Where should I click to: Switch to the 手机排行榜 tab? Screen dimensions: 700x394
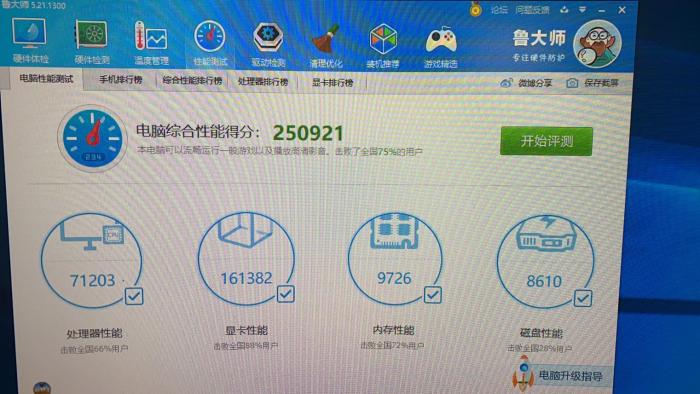pyautogui.click(x=121, y=80)
